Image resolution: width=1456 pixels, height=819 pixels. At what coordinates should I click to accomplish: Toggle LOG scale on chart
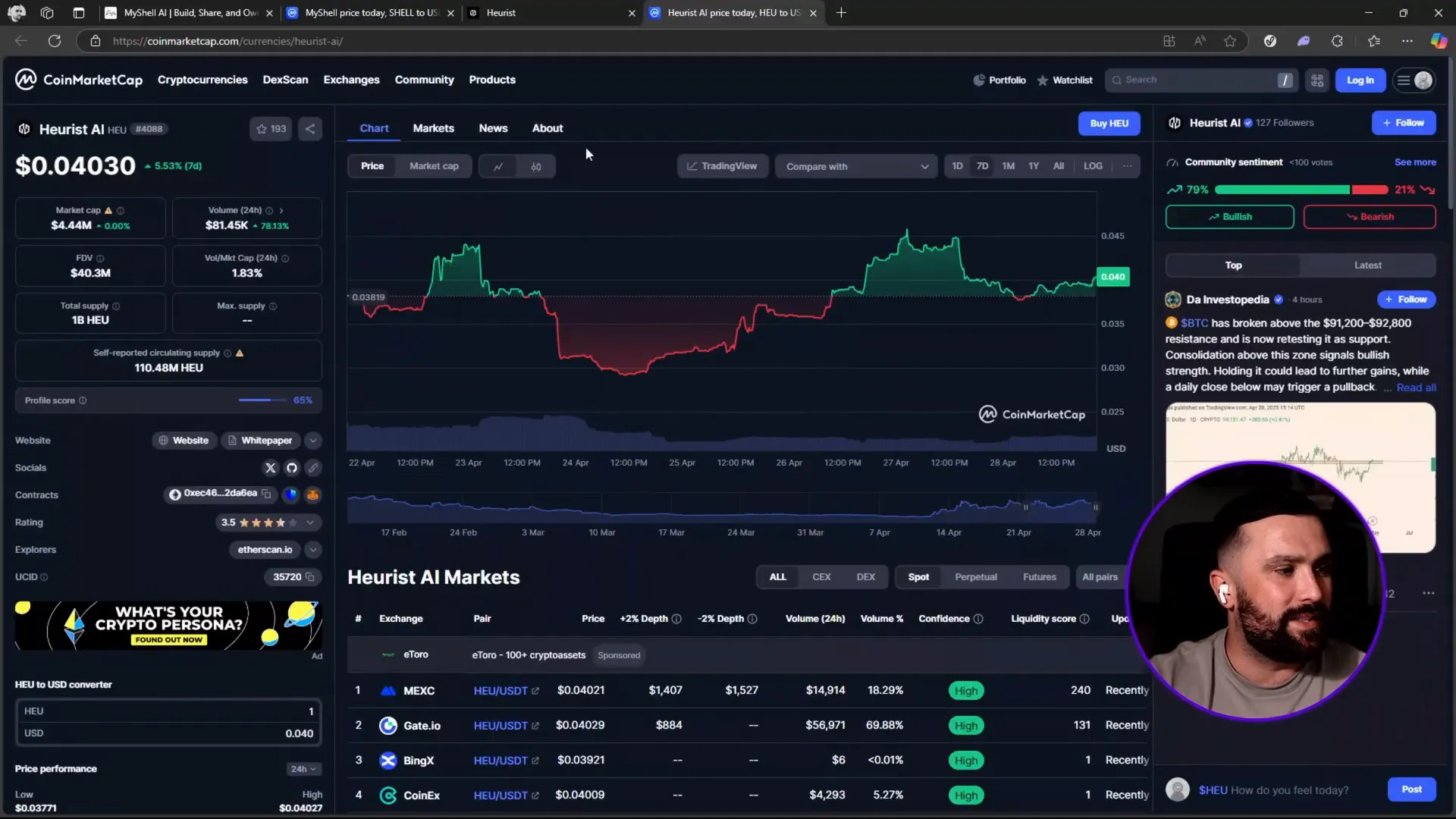(1093, 166)
